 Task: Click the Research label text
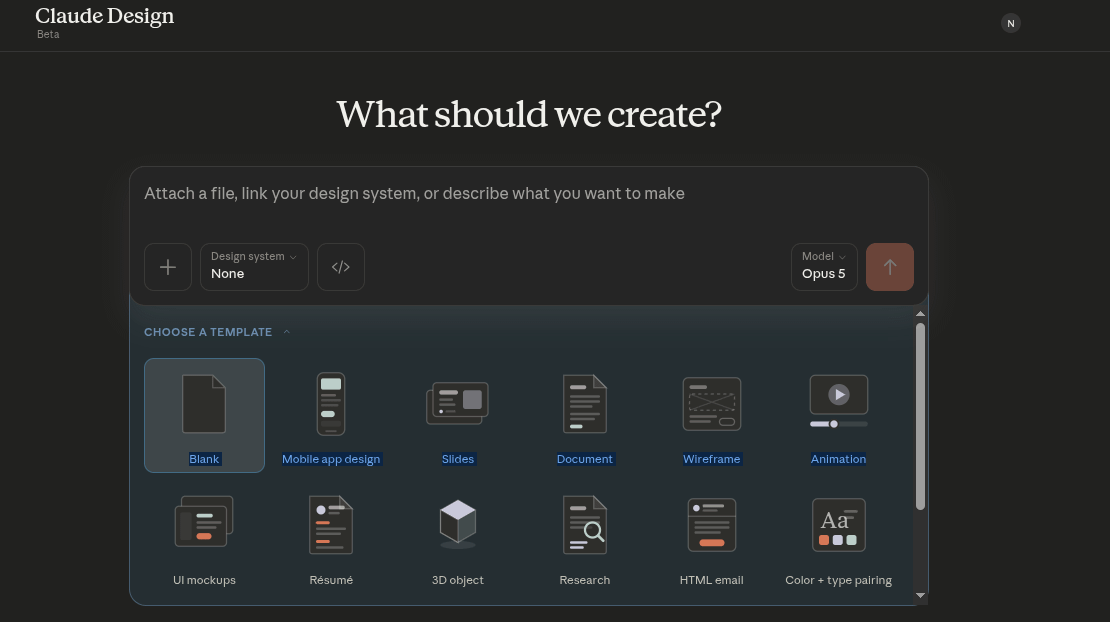(x=585, y=580)
